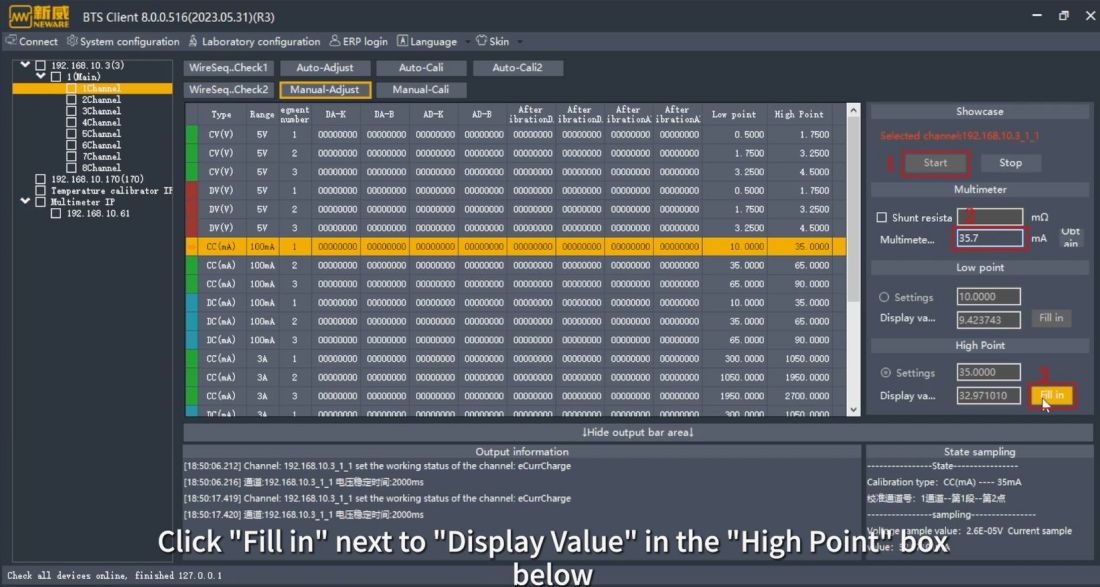Collapse the 1(Main) tree node
This screenshot has width=1100, height=587.
point(40,77)
